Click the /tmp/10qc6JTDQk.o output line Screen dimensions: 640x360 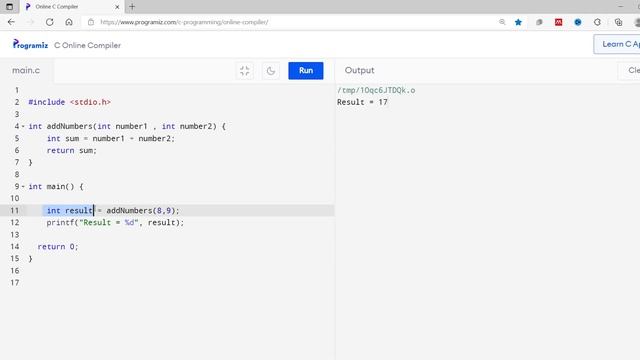[376, 90]
